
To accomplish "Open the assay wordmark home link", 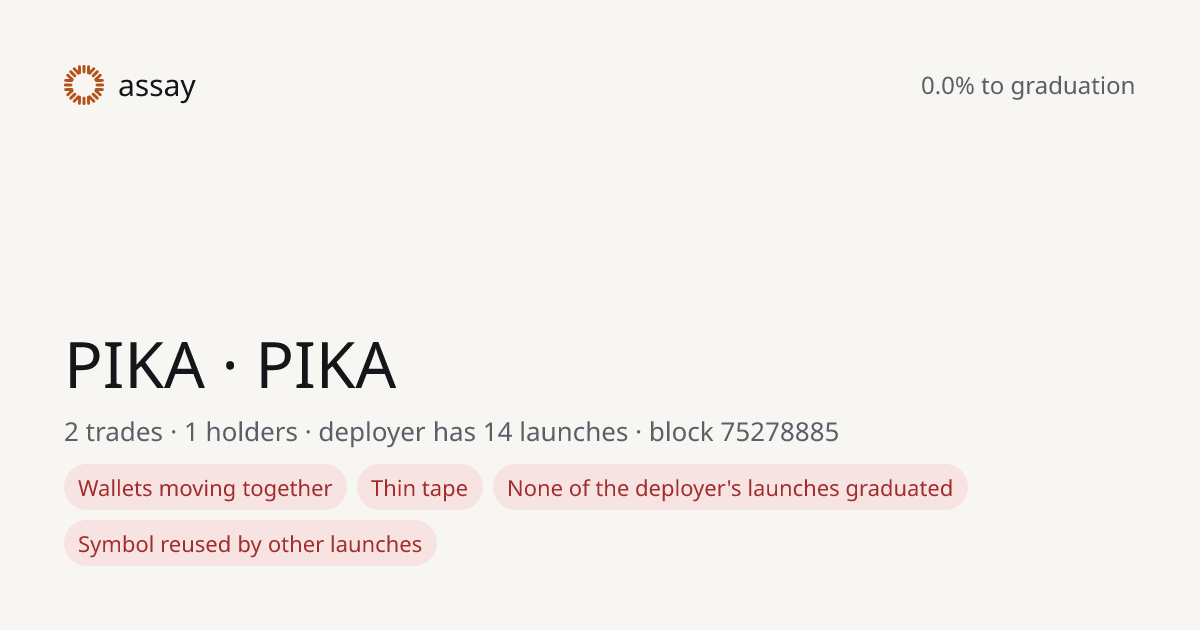I will (x=157, y=87).
